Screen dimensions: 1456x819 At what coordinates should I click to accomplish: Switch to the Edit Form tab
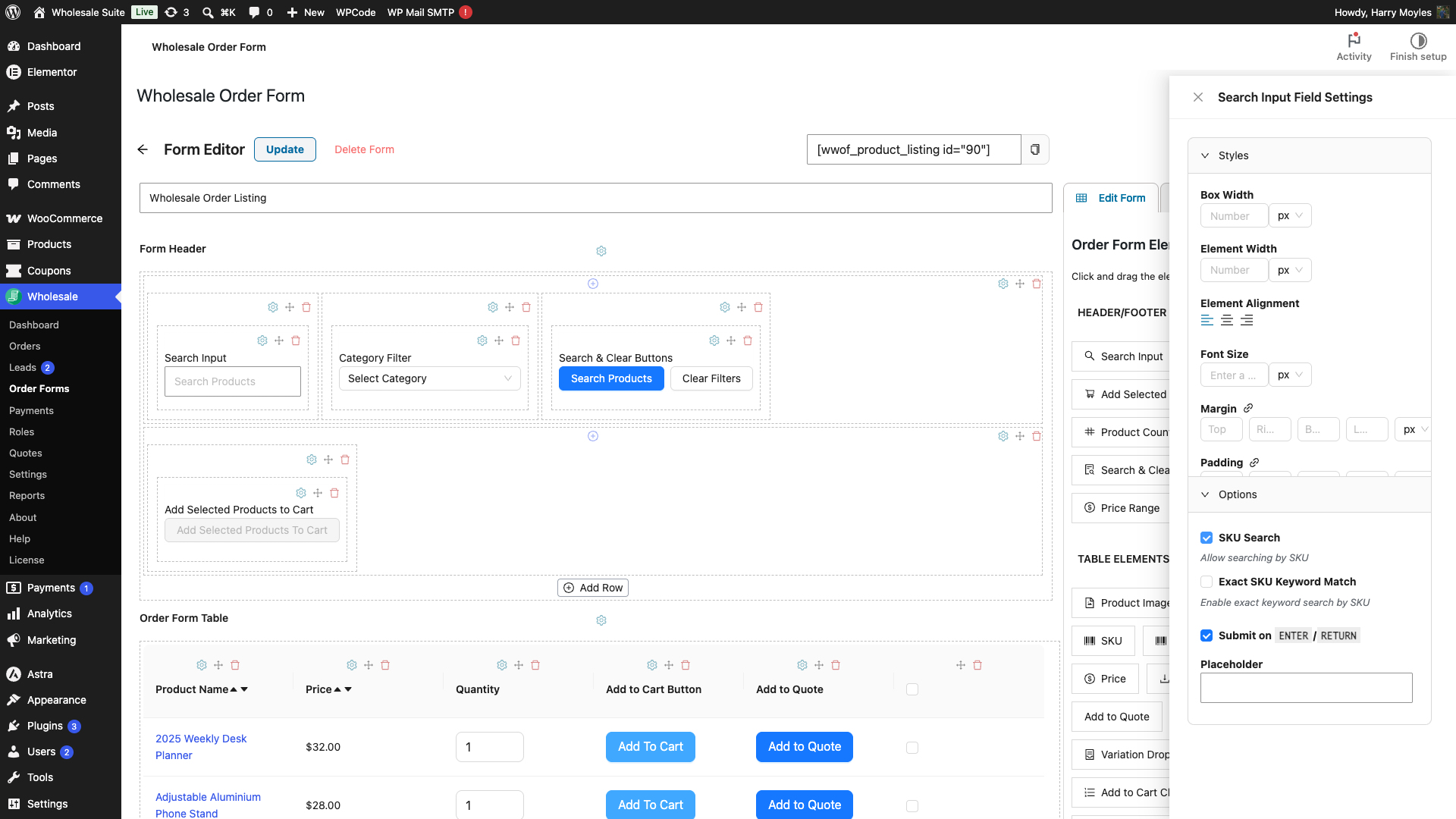[x=1111, y=198]
